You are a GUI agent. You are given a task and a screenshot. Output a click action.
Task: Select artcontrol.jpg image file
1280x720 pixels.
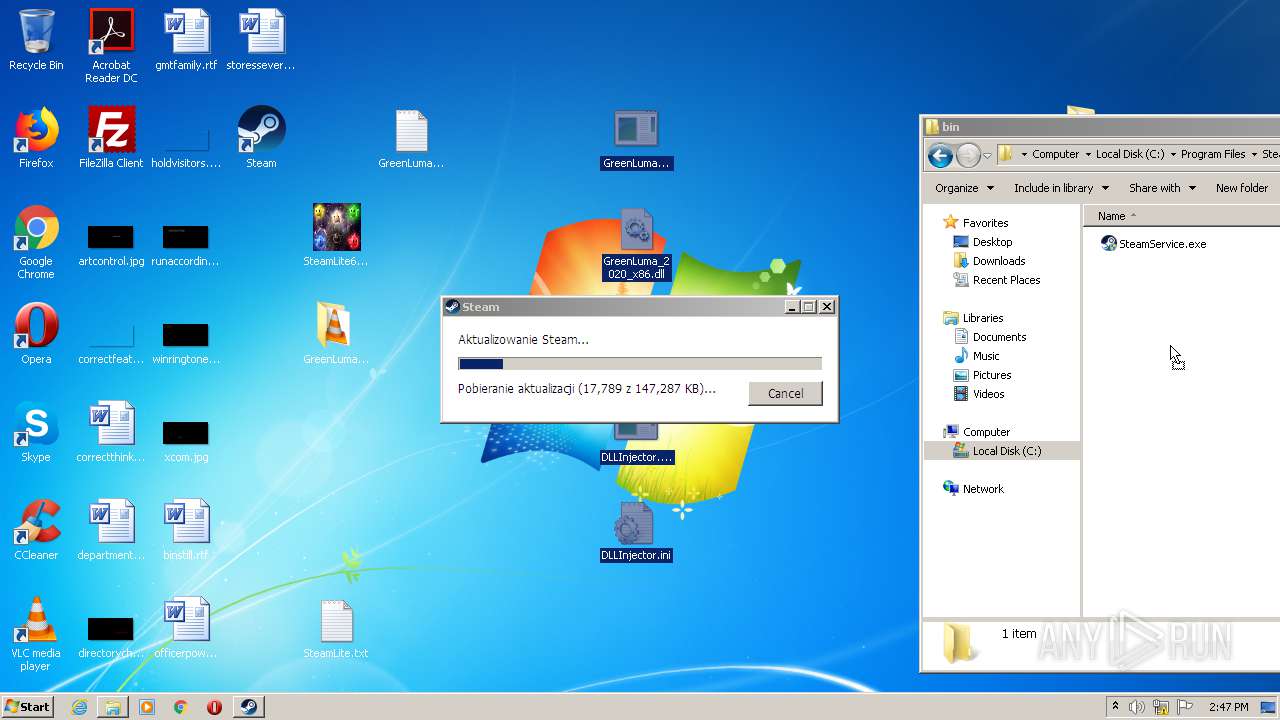click(111, 246)
